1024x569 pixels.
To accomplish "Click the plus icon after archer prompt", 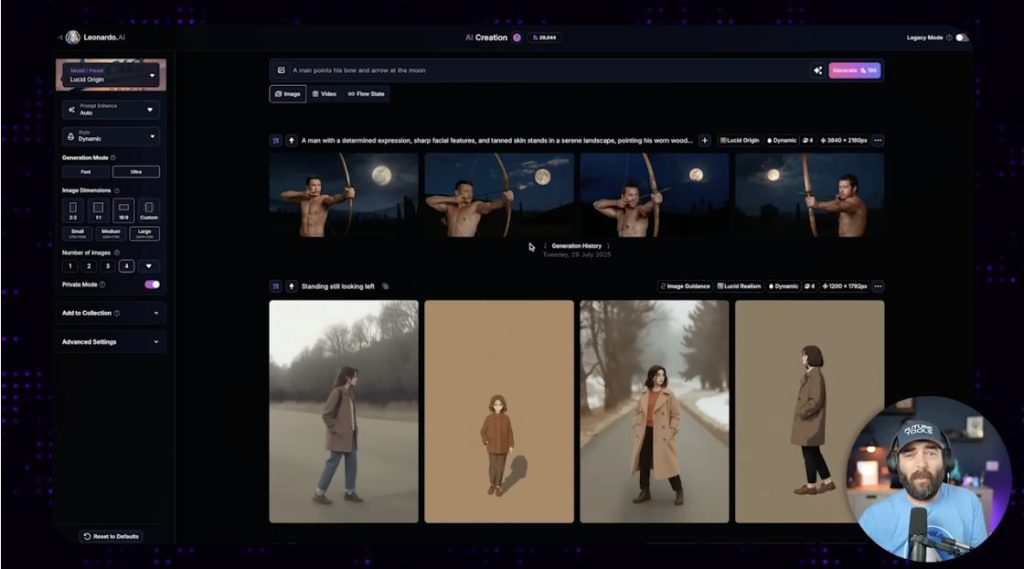I will [704, 141].
